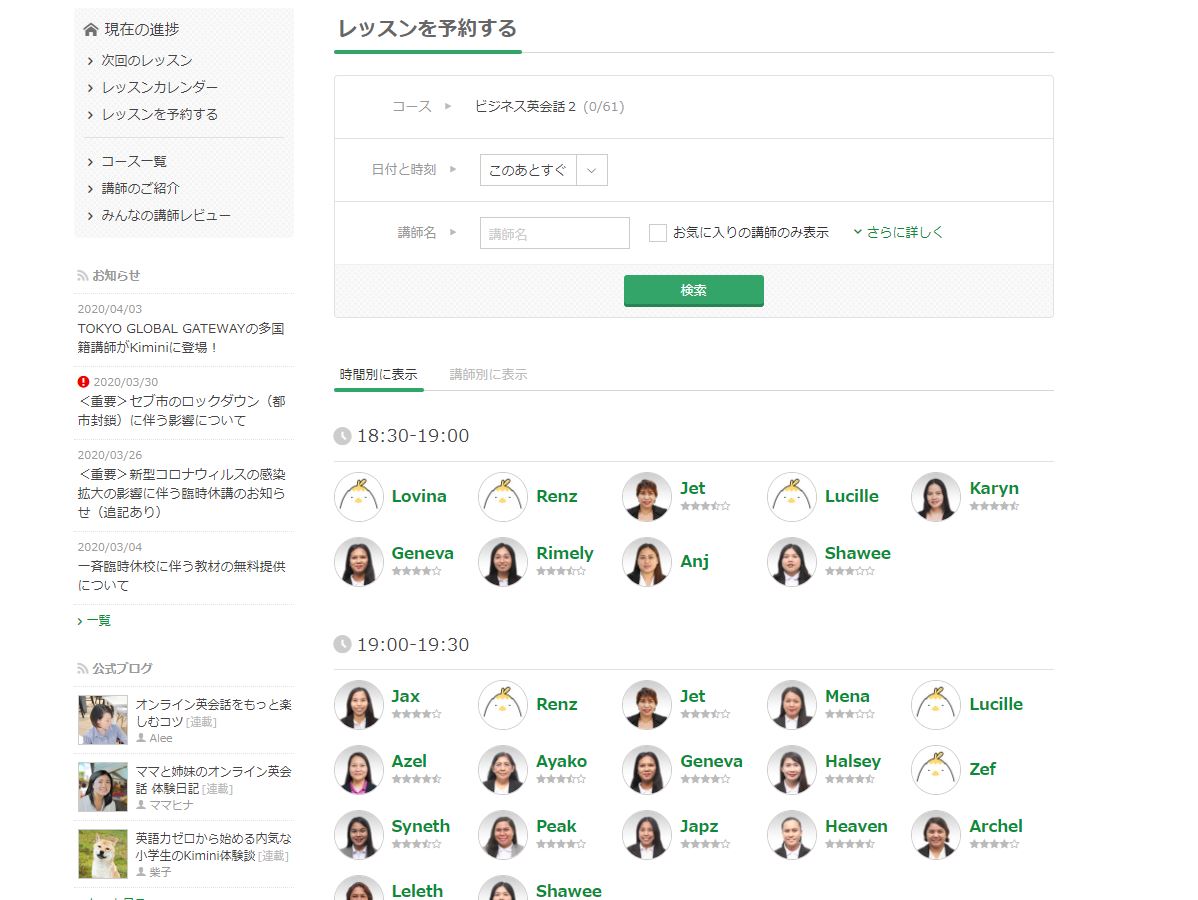Open コース一覧 in the sidebar
1198x900 pixels.
click(x=134, y=161)
